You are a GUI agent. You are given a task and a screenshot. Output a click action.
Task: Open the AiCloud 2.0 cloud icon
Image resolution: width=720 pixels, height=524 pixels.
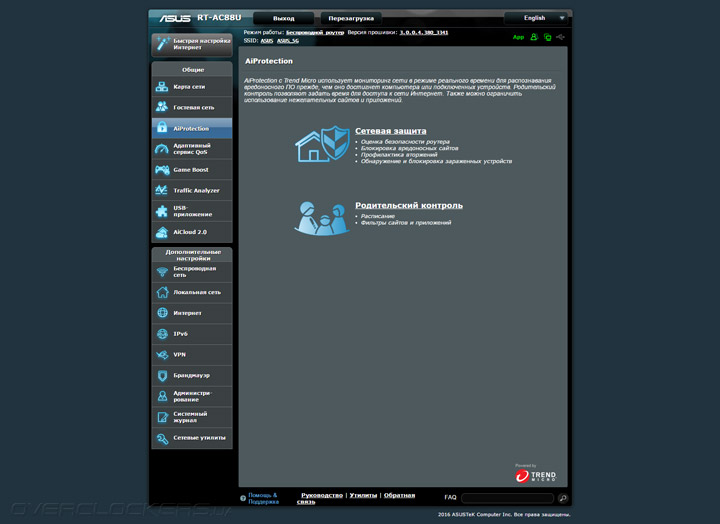click(x=162, y=232)
